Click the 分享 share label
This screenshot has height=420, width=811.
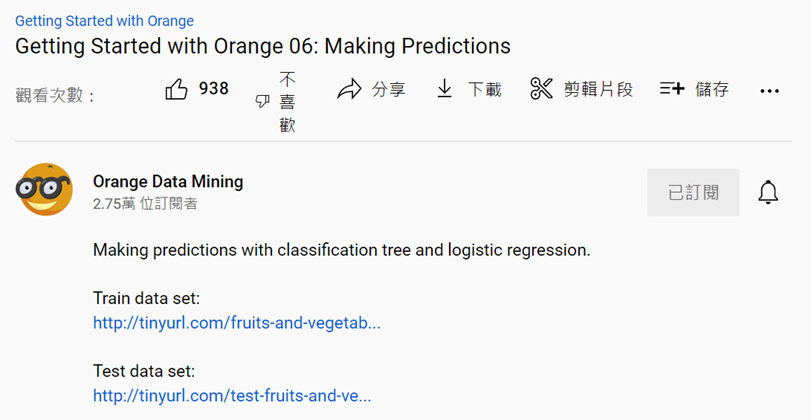[389, 90]
